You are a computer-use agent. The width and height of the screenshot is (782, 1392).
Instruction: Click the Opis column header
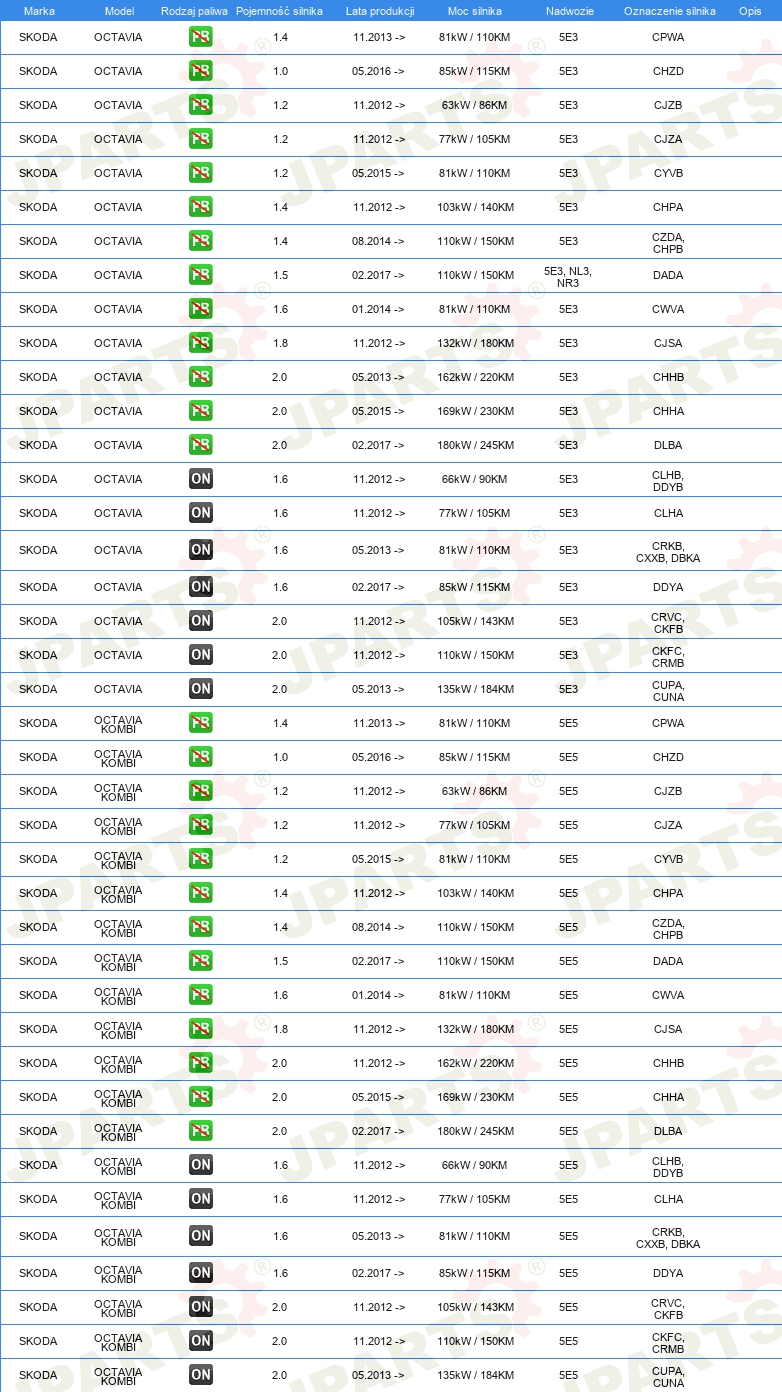(x=750, y=11)
